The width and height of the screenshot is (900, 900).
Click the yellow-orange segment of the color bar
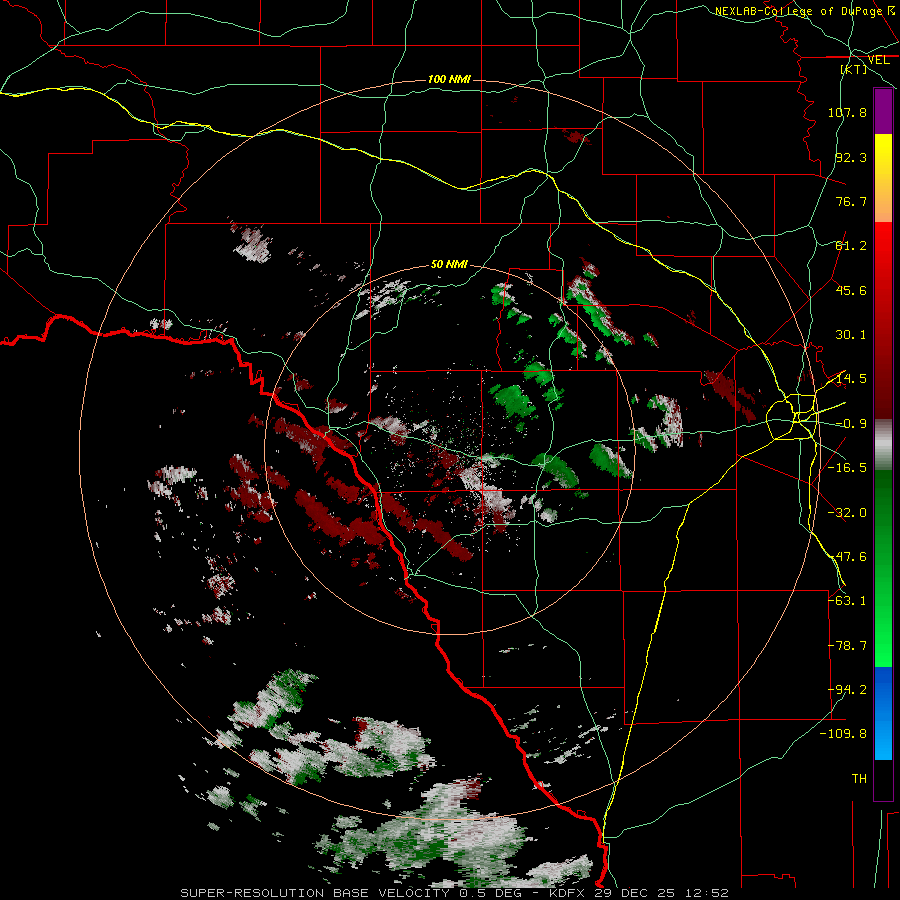[x=883, y=178]
